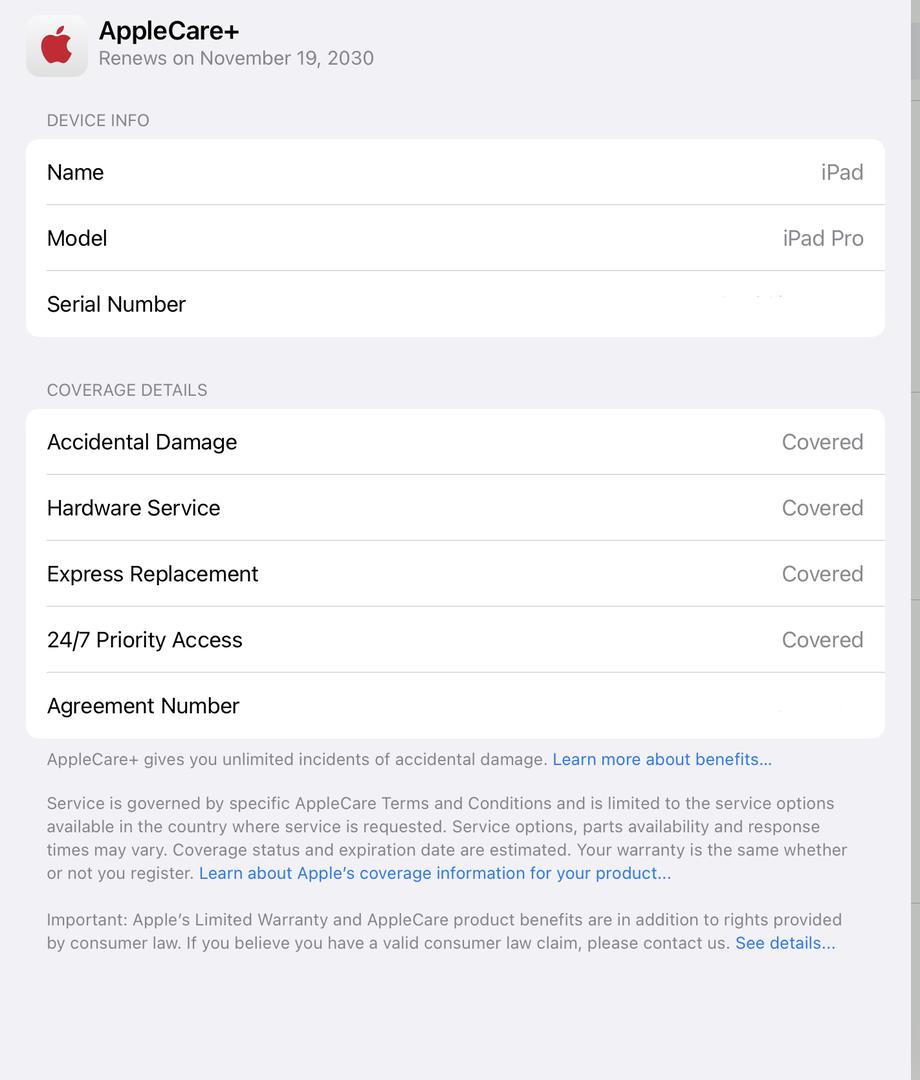This screenshot has width=920, height=1080.
Task: Open Learn more about benefits link
Action: (662, 759)
